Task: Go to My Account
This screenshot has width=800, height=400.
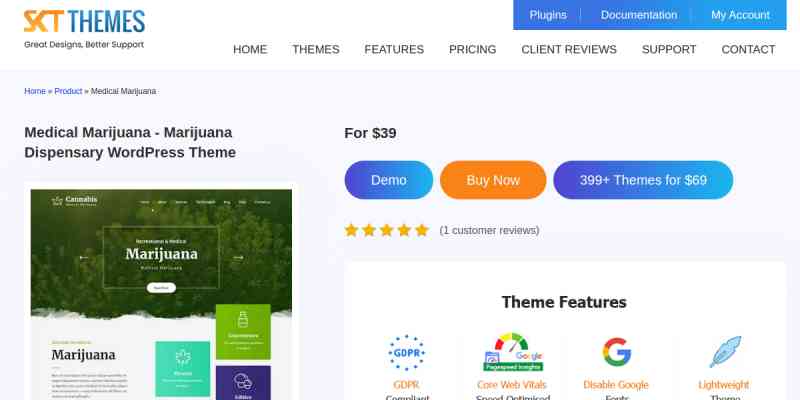Action: click(740, 15)
